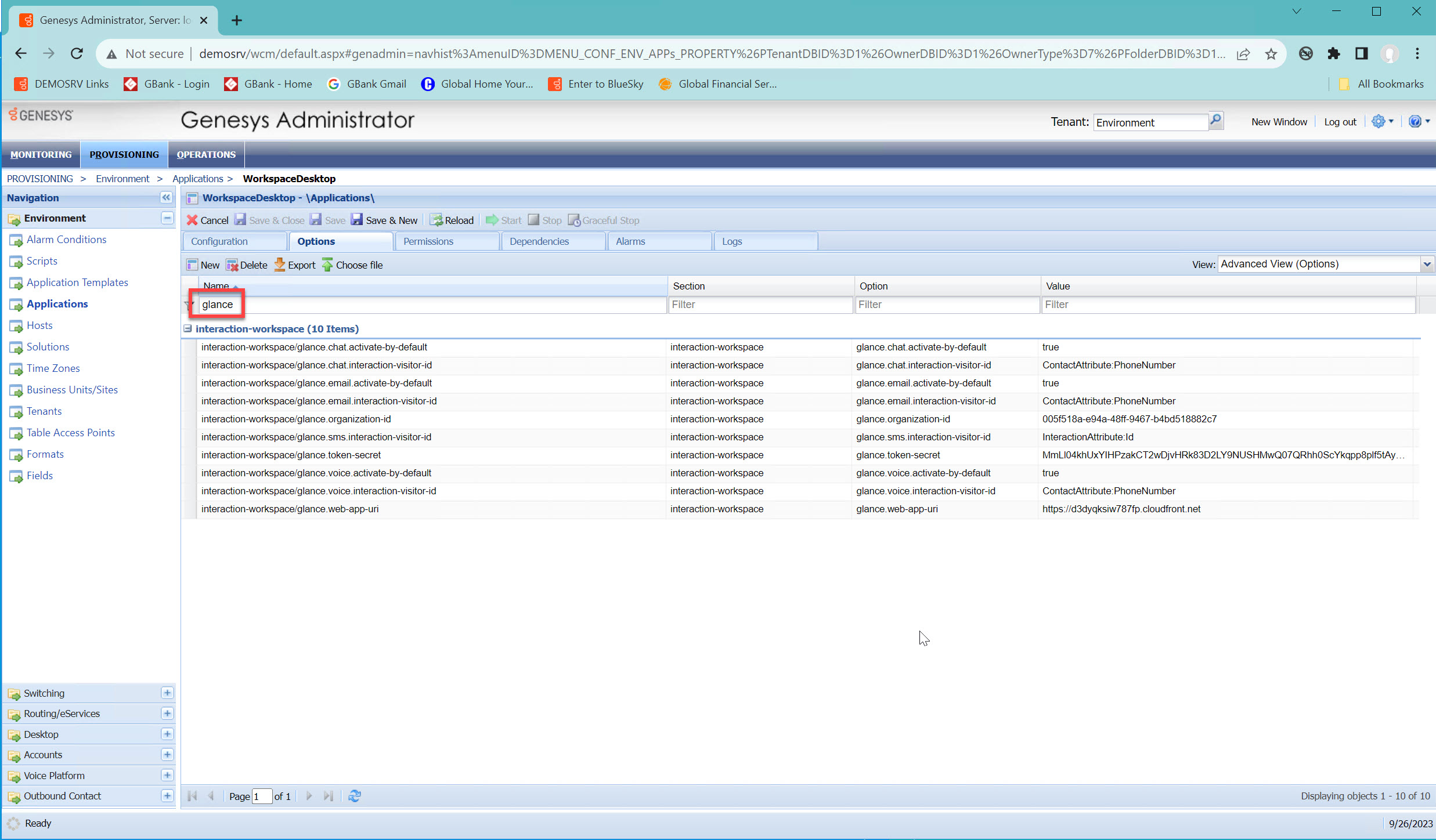This screenshot has width=1436, height=840.
Task: Click the New Window link
Action: pyautogui.click(x=1279, y=122)
